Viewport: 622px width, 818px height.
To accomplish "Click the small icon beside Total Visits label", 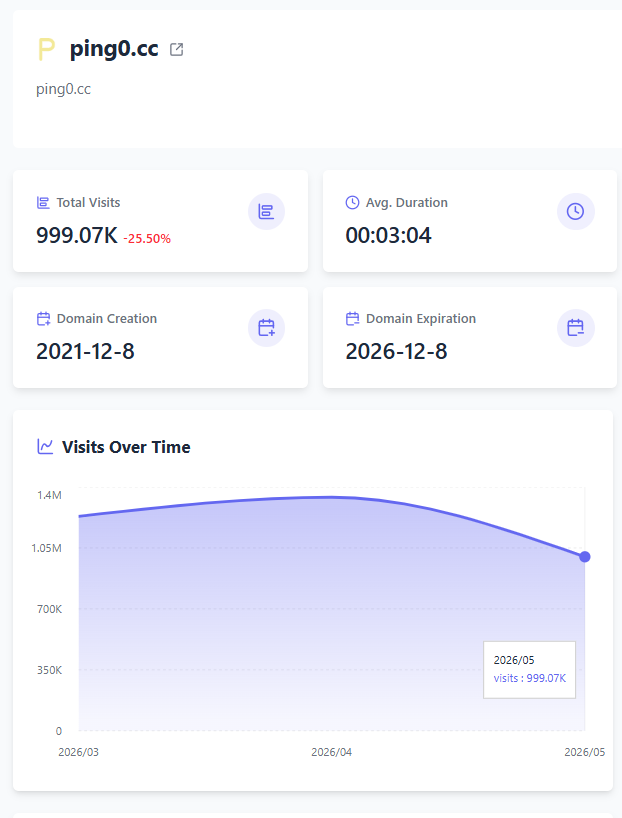I will (43, 202).
